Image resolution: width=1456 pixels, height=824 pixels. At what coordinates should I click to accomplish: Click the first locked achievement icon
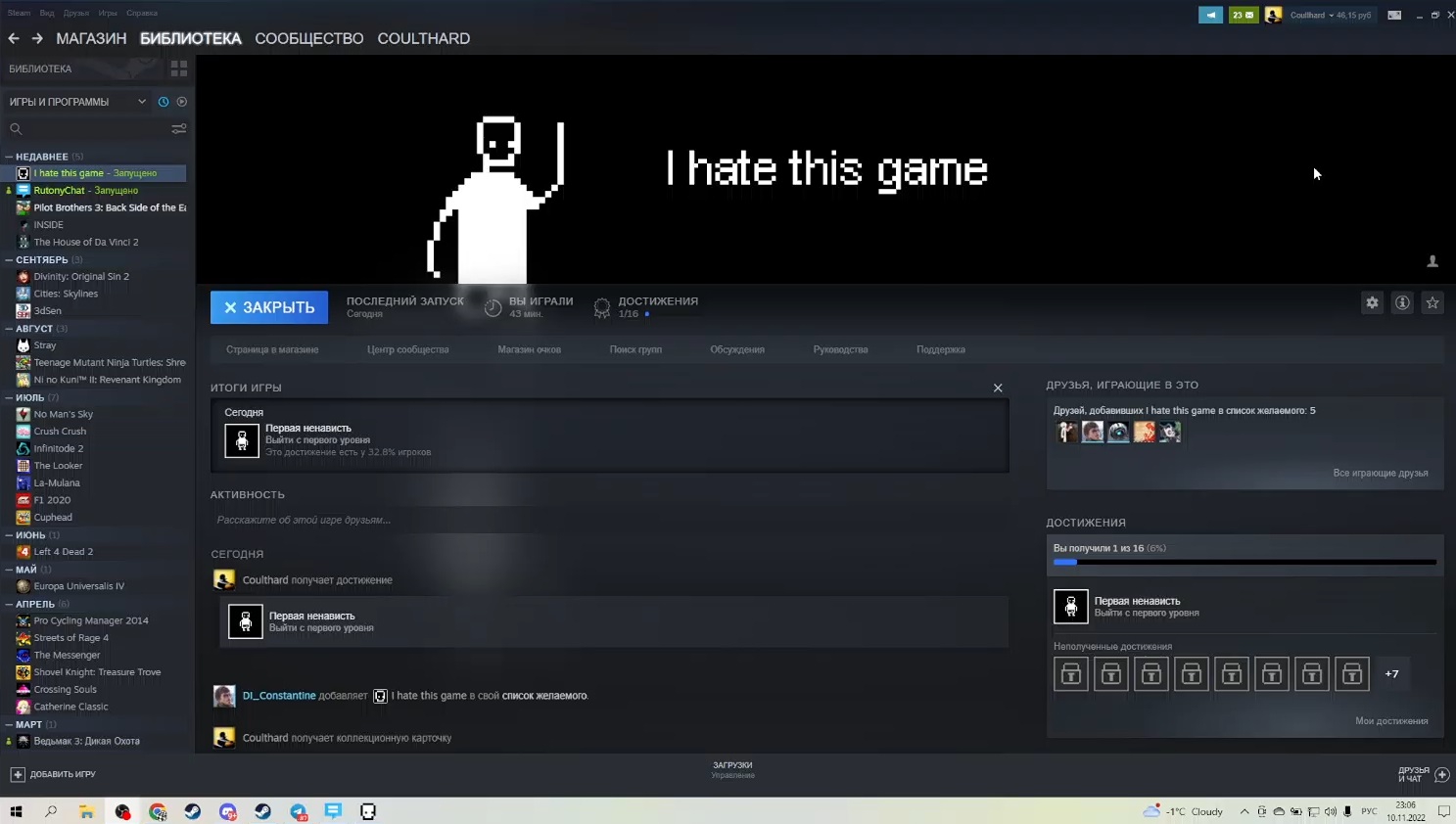(x=1071, y=673)
